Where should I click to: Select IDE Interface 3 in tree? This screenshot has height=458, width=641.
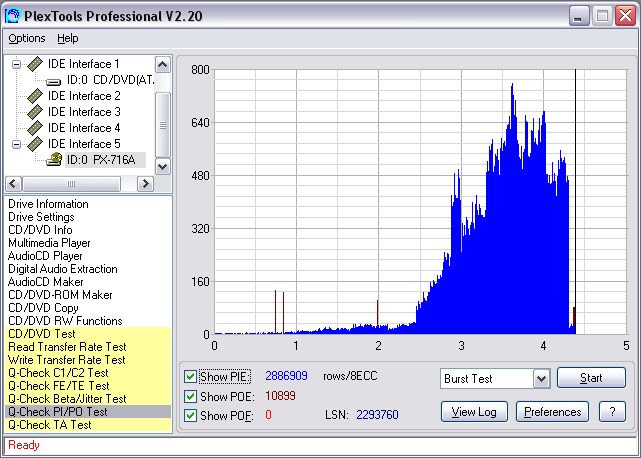(85, 112)
